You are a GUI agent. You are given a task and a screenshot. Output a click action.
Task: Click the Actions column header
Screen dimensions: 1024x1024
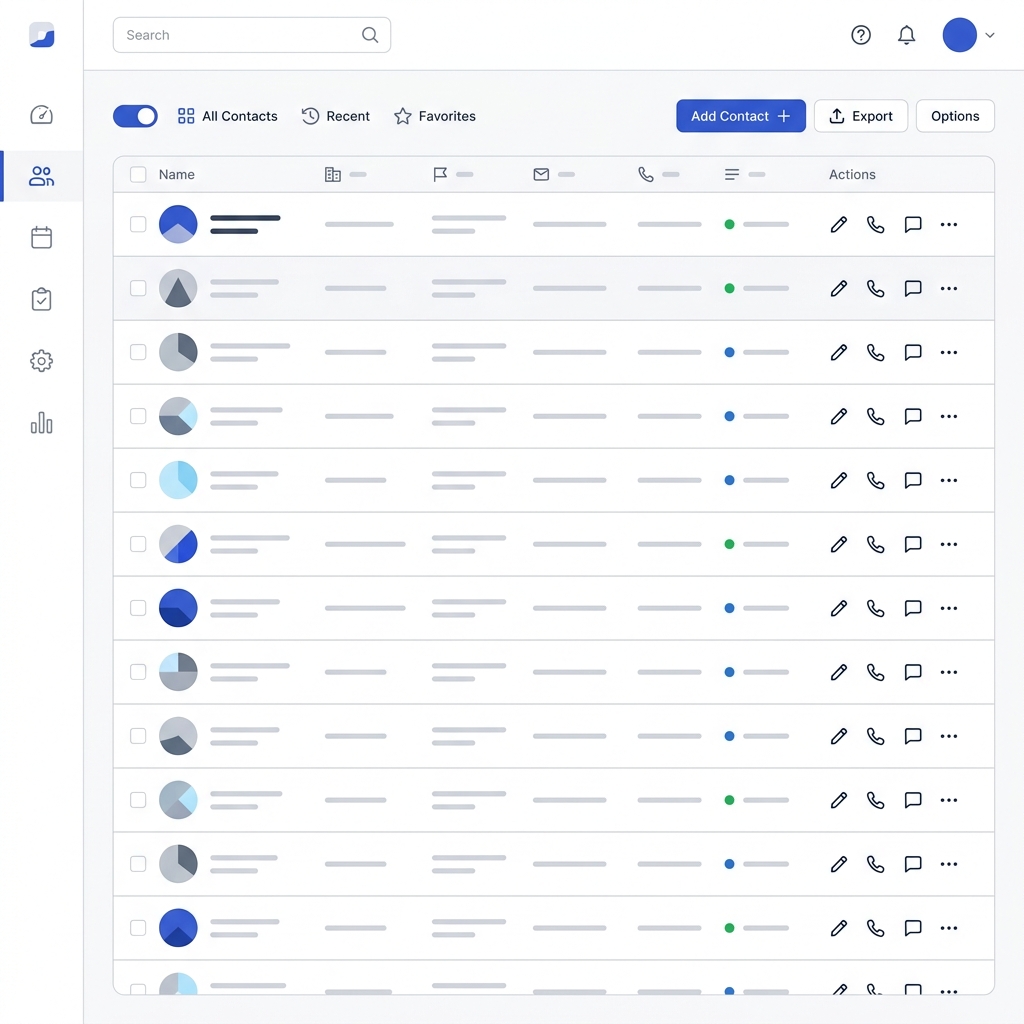pos(852,174)
